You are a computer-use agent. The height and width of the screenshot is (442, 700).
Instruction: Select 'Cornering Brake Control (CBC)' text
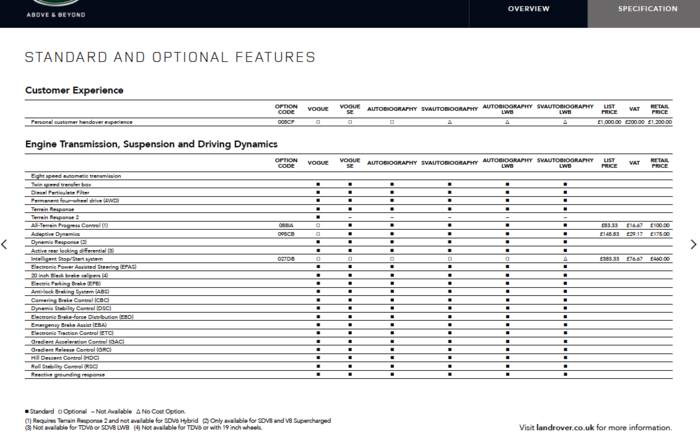click(x=70, y=300)
